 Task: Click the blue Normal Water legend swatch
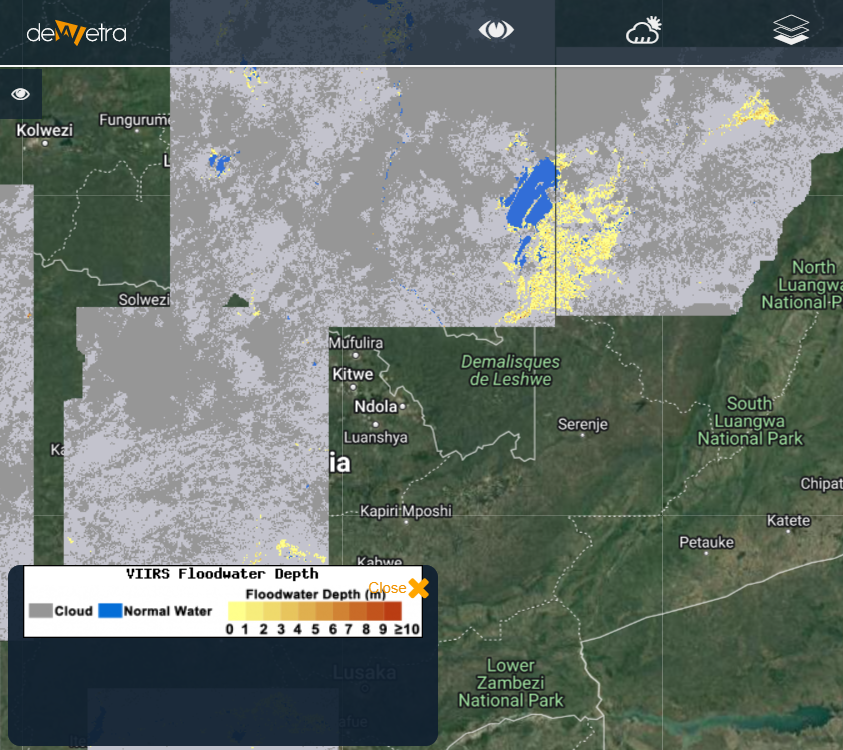(x=110, y=611)
